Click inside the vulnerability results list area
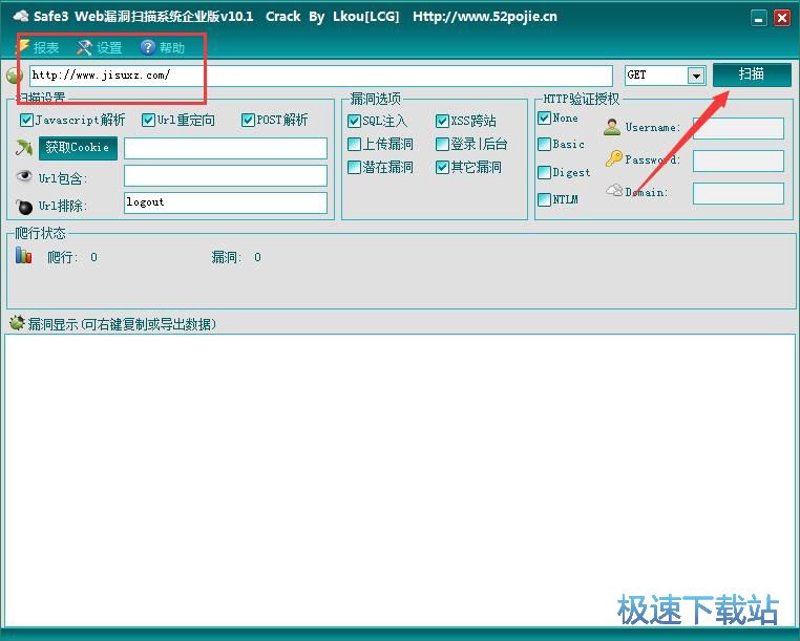 pyautogui.click(x=400, y=480)
